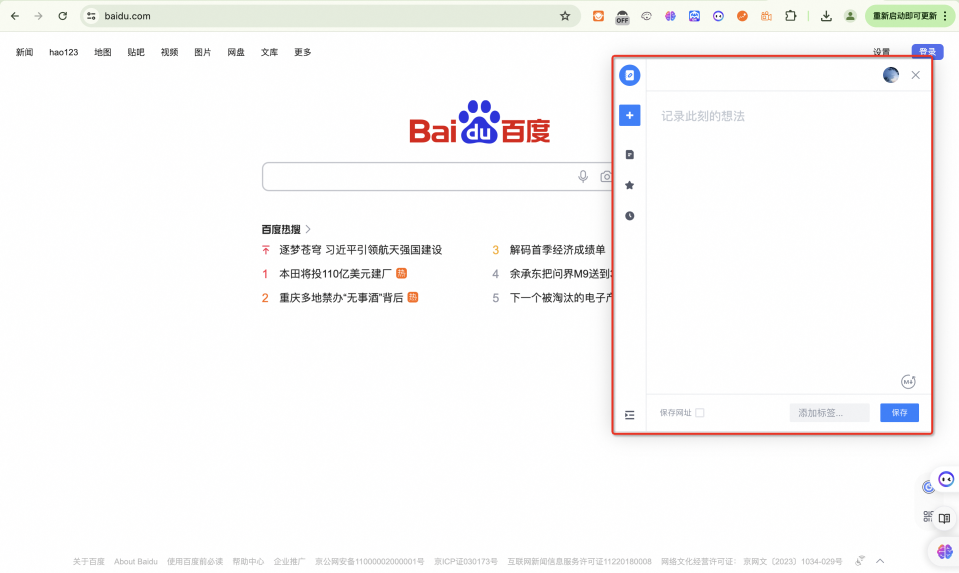Reload the baidu.com page
Screen dimensions: 959x573
62,16
